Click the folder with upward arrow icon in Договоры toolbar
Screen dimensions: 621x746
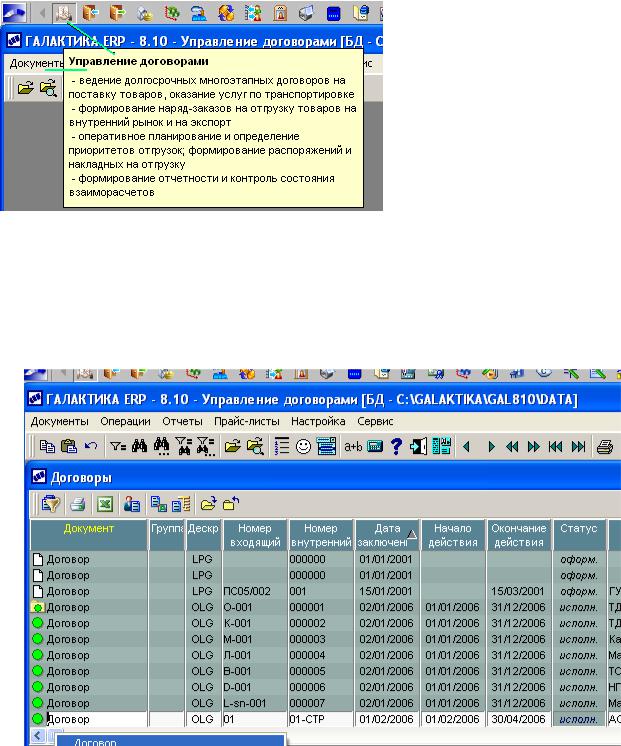point(231,503)
